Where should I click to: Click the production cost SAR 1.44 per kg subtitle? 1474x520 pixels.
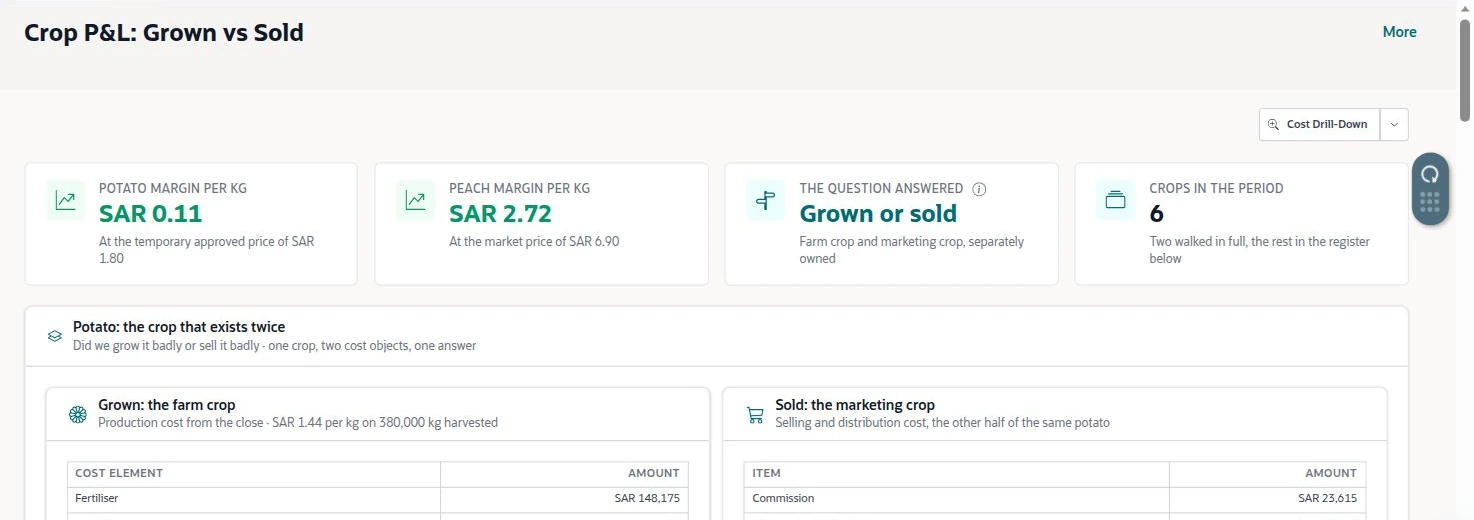tap(298, 422)
